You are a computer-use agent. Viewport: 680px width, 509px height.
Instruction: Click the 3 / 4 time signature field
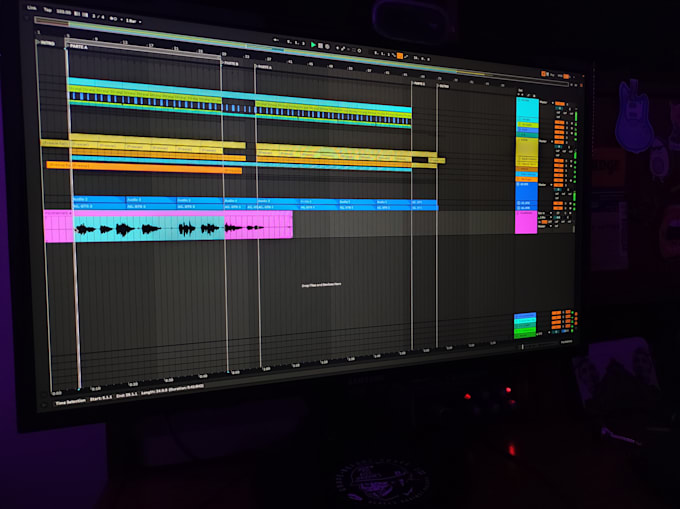point(98,16)
